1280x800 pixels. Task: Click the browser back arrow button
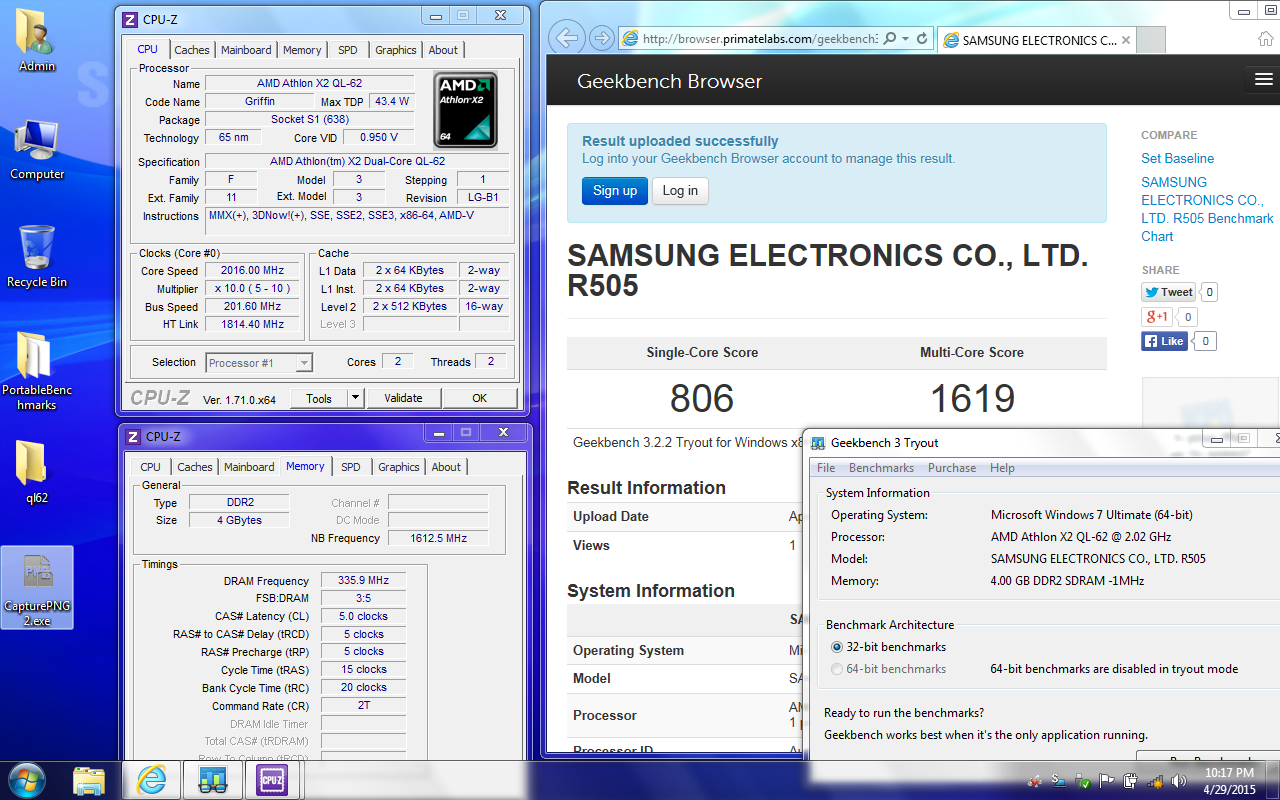tap(566, 38)
